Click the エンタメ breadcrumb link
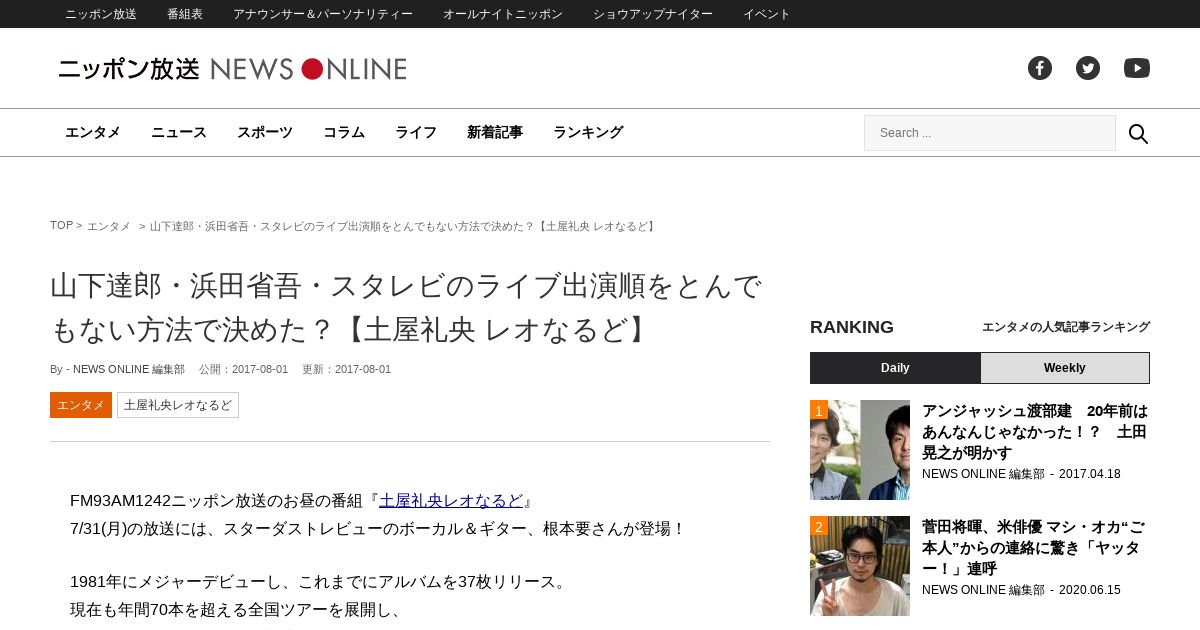This screenshot has height=630, width=1200. pos(109,226)
